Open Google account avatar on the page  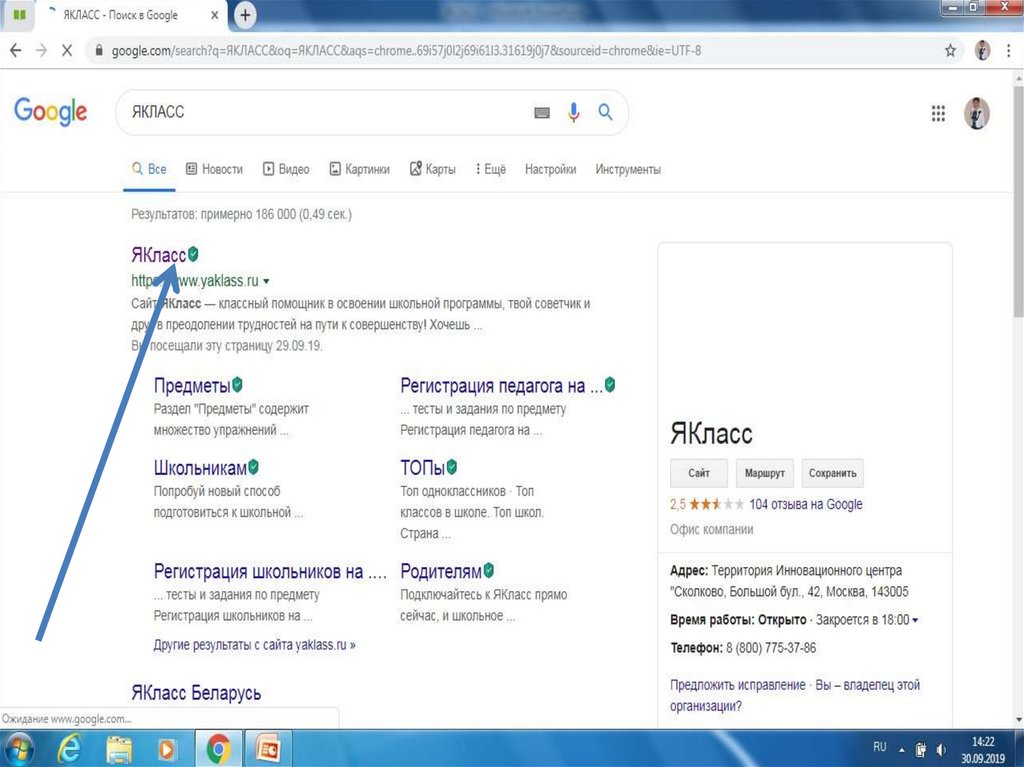coord(977,113)
